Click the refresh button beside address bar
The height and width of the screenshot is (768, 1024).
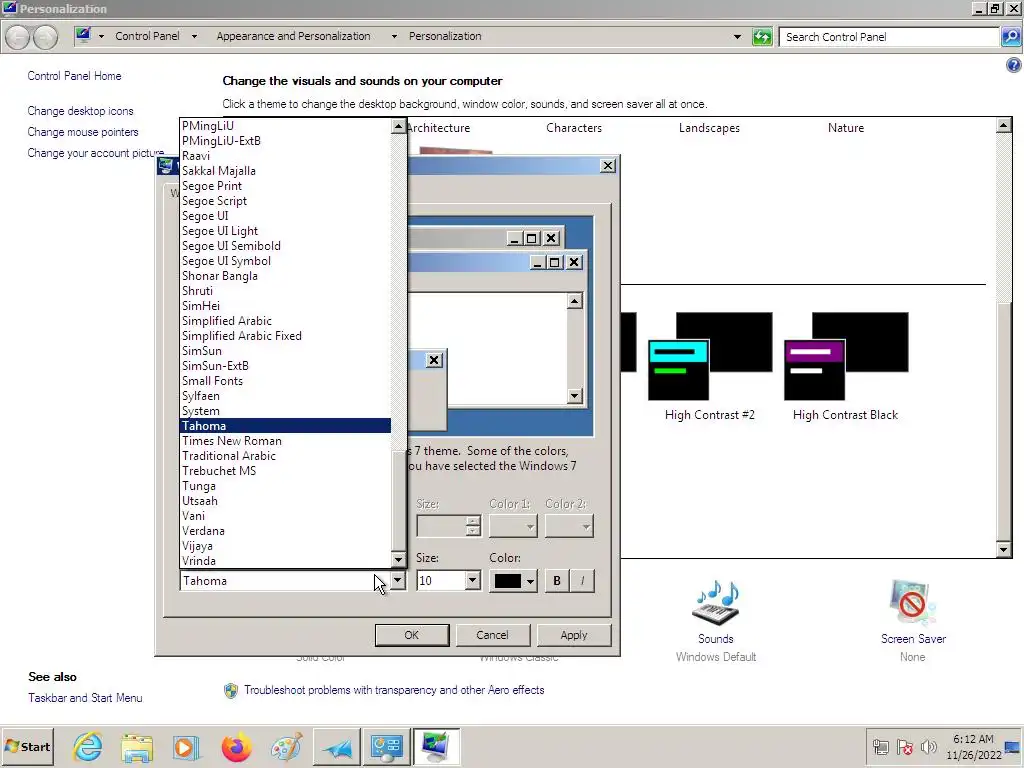point(762,37)
